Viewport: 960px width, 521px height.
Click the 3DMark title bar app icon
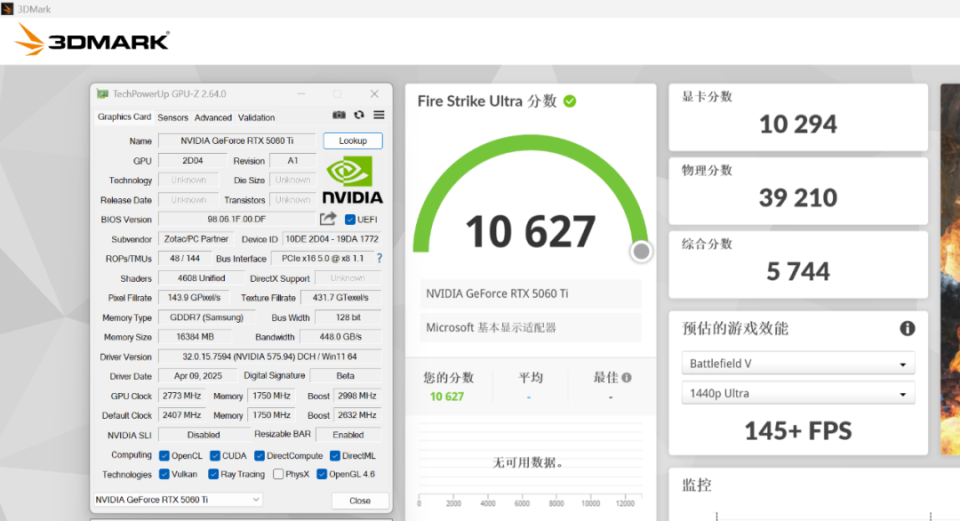coord(7,9)
